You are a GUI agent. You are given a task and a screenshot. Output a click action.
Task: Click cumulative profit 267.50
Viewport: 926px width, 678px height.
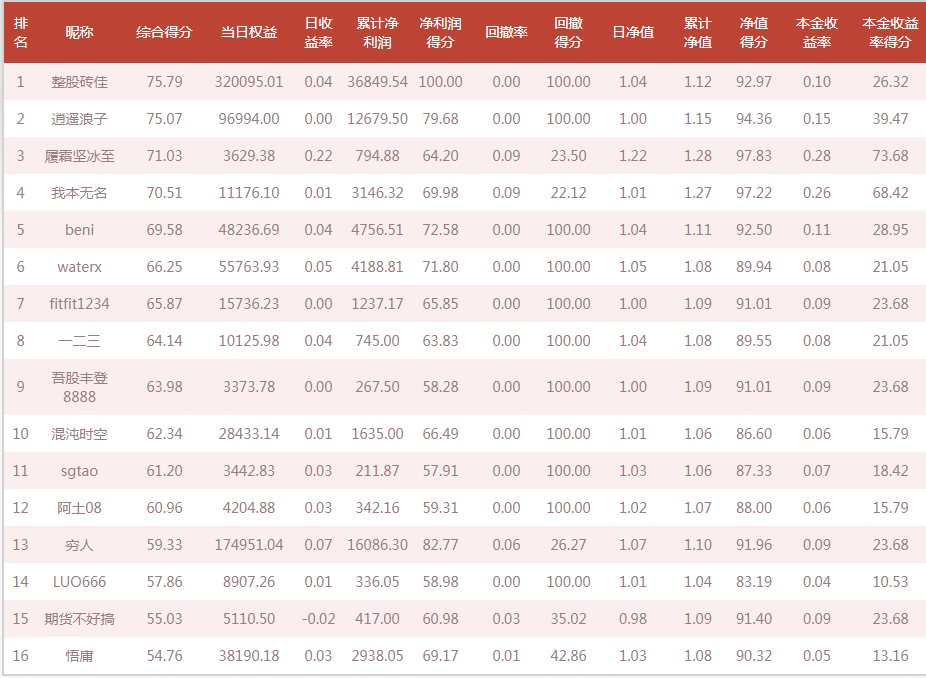pos(377,387)
